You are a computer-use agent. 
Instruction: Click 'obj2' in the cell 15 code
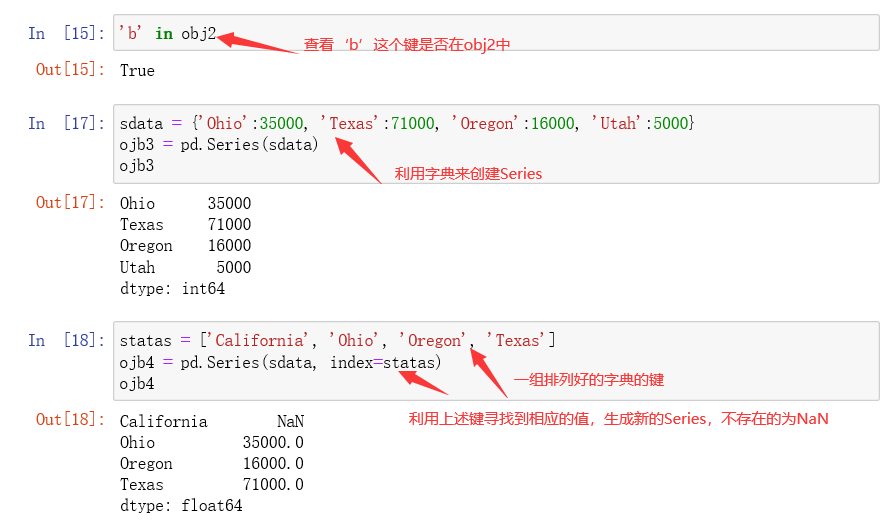pyautogui.click(x=199, y=34)
